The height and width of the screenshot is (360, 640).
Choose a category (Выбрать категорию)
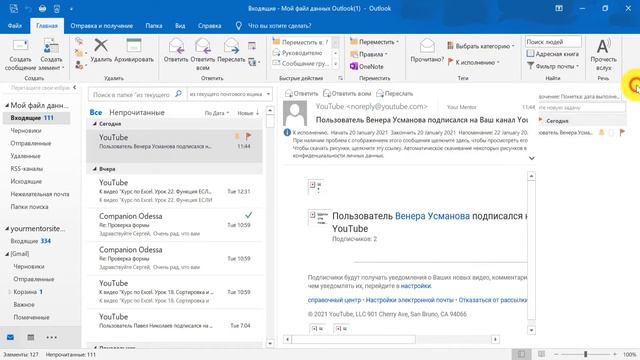[x=481, y=46]
